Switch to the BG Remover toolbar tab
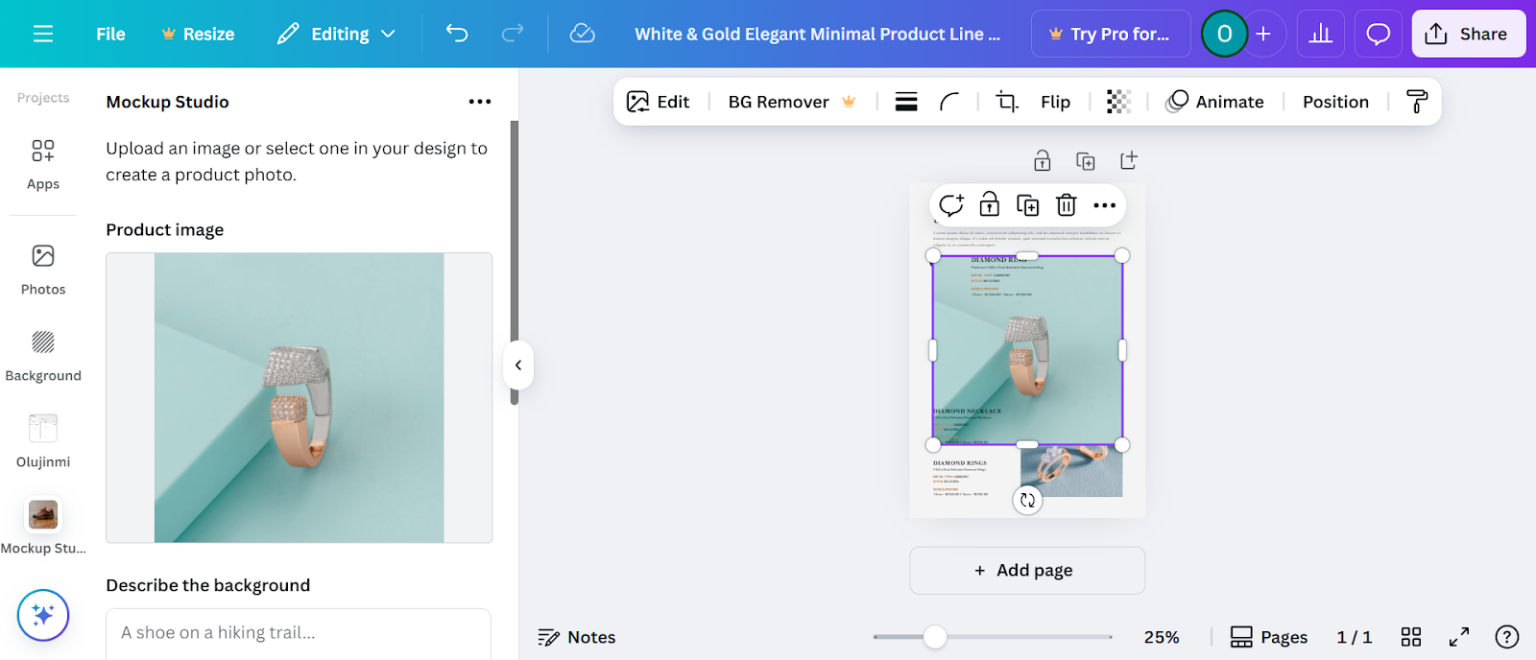 tap(779, 101)
